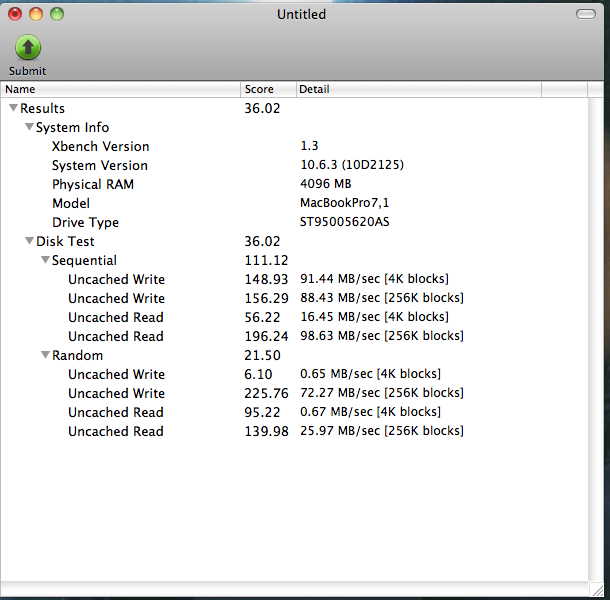Click detail '72.27 MB/sec [256K blocks]'
Viewport: 610px width, 600px height.
pos(382,393)
